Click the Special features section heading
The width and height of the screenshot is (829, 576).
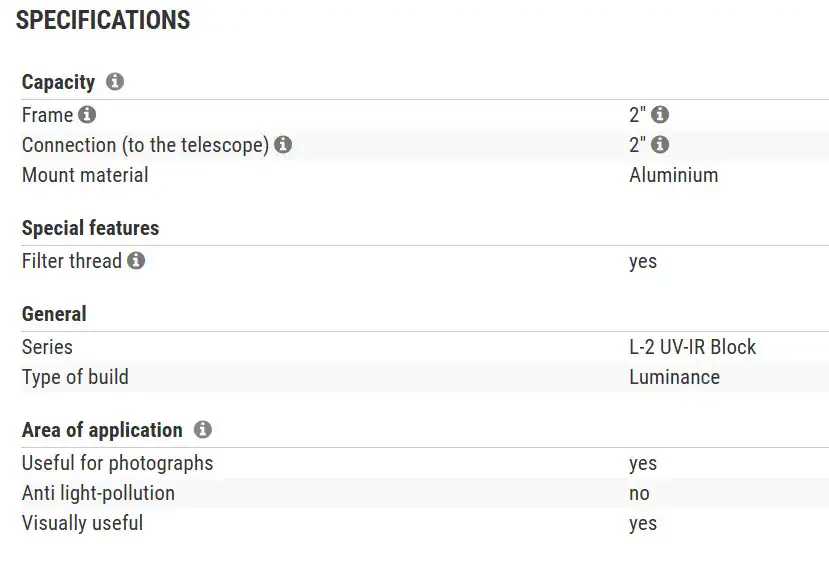tap(90, 228)
